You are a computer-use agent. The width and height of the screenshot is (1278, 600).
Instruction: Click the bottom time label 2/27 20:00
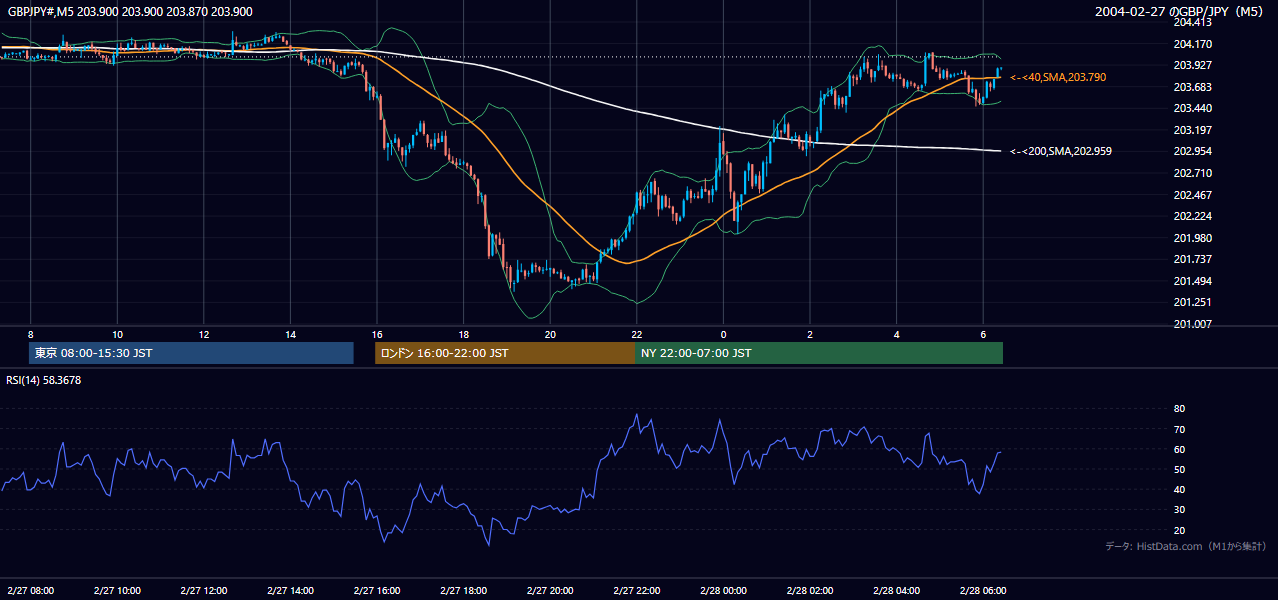tap(549, 590)
